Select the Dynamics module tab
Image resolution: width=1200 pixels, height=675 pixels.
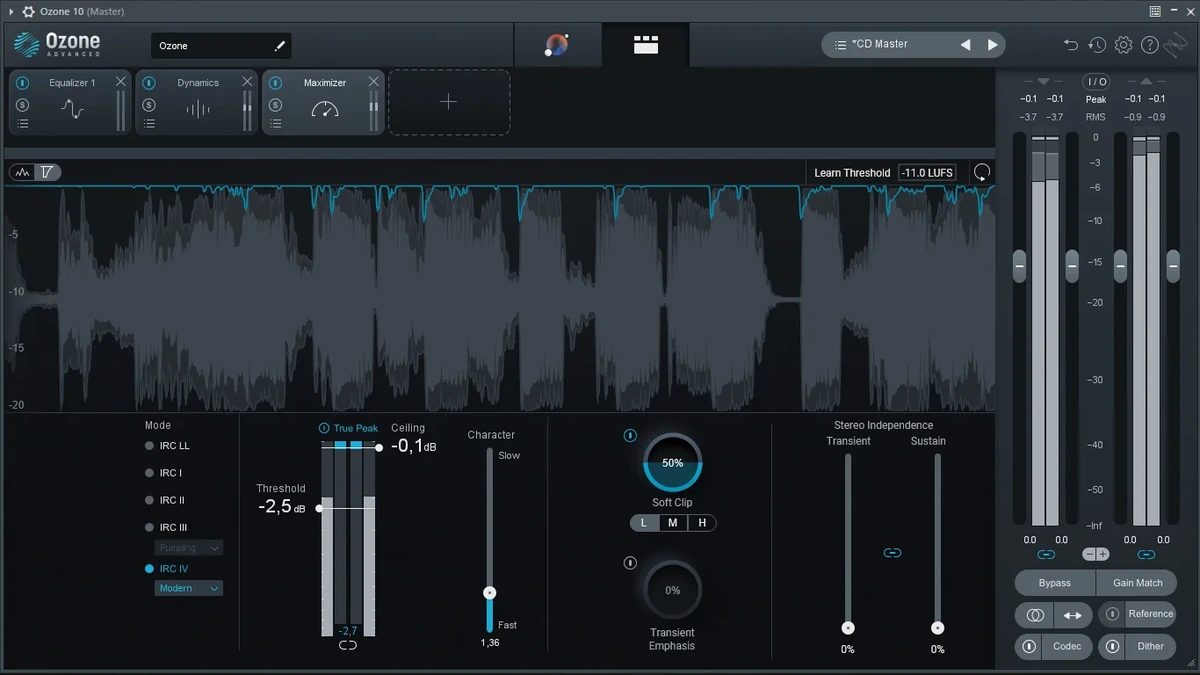198,102
